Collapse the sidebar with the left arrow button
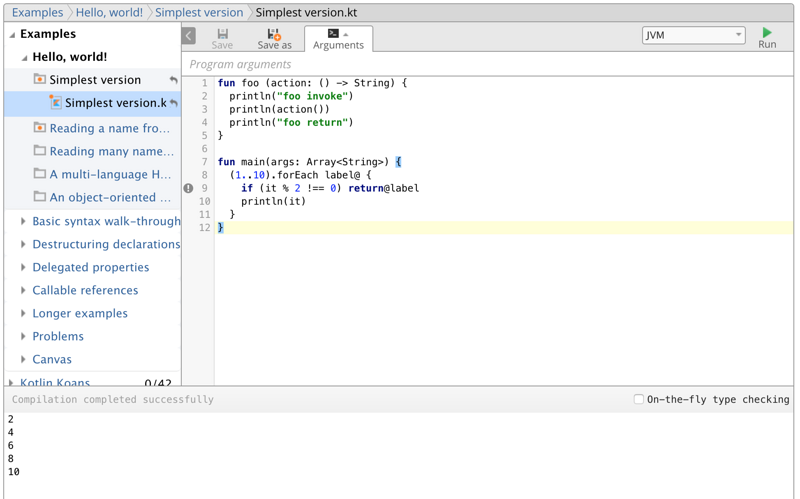The height and width of the screenshot is (499, 800). click(189, 36)
